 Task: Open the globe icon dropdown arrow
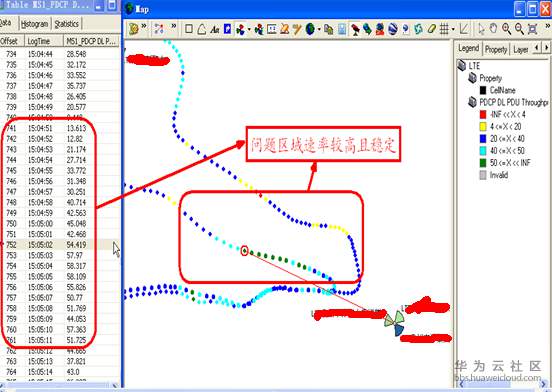pyautogui.click(x=319, y=29)
